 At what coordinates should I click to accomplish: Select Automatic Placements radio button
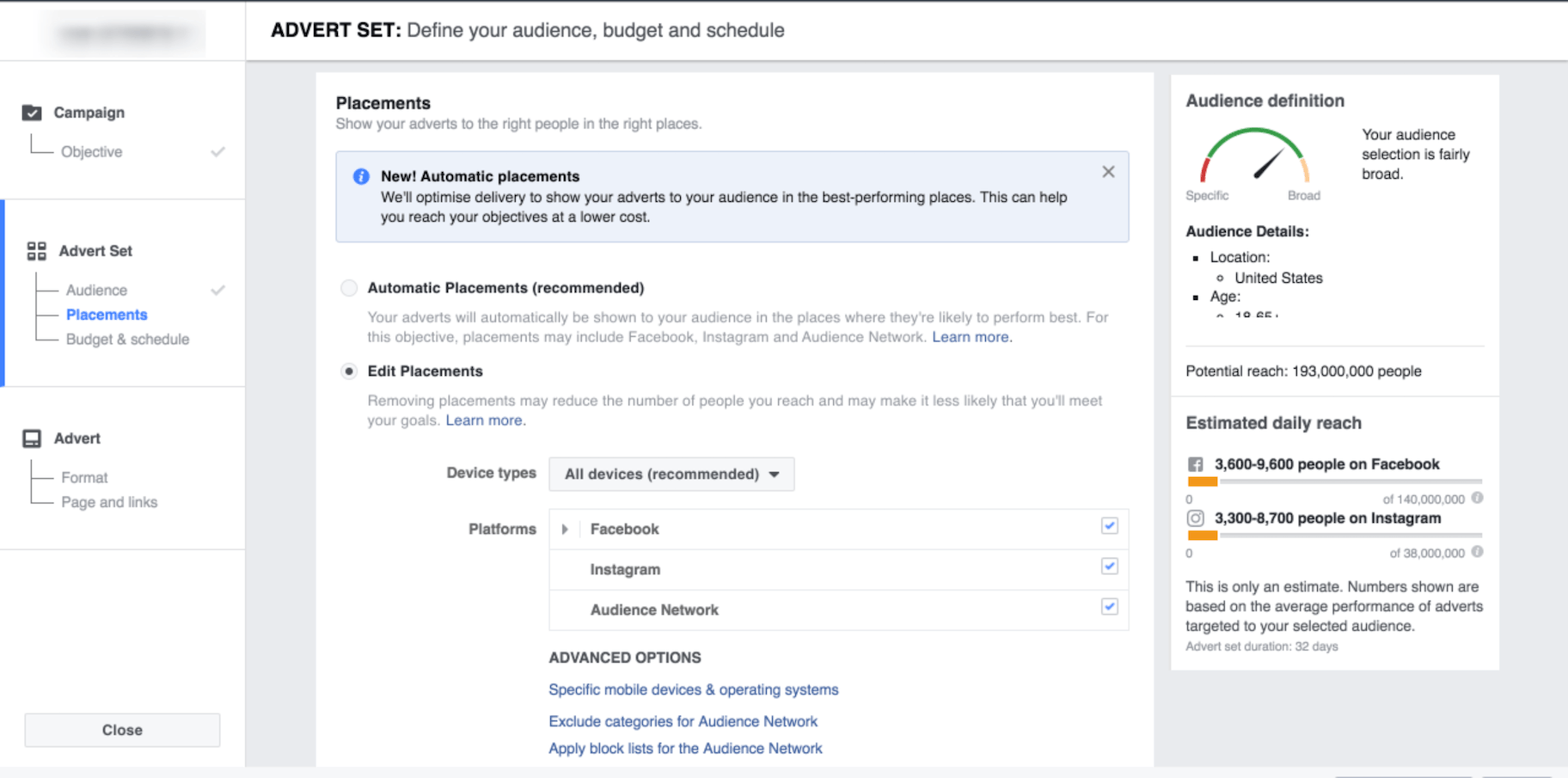(348, 288)
